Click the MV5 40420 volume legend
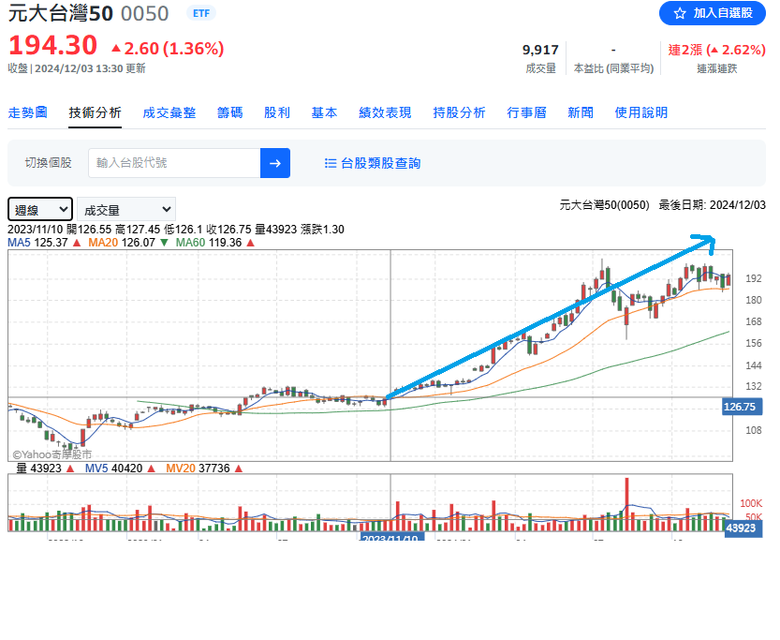Image resolution: width=780 pixels, height=640 pixels. [x=120, y=468]
